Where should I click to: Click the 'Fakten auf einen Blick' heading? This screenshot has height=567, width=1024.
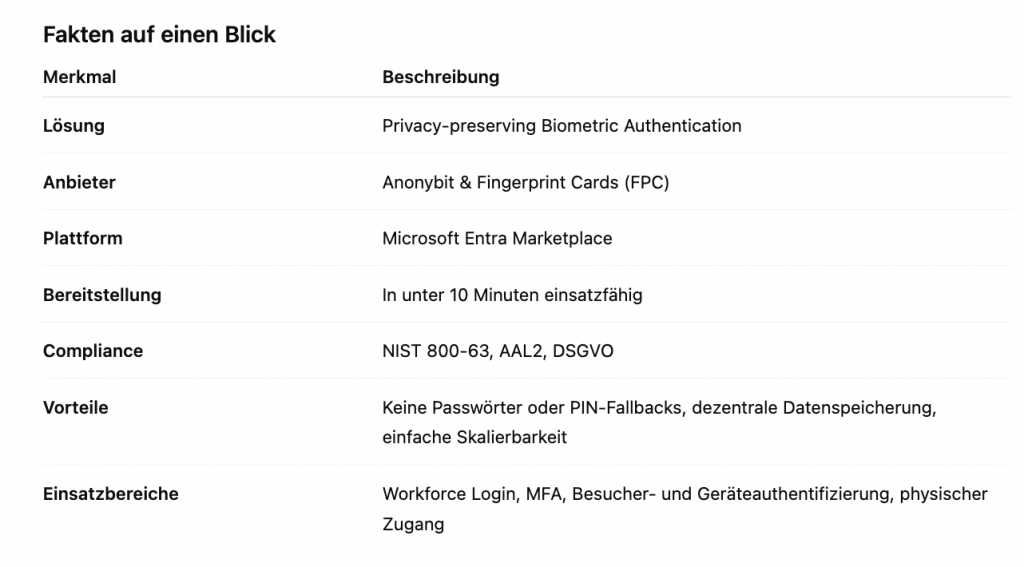[159, 35]
